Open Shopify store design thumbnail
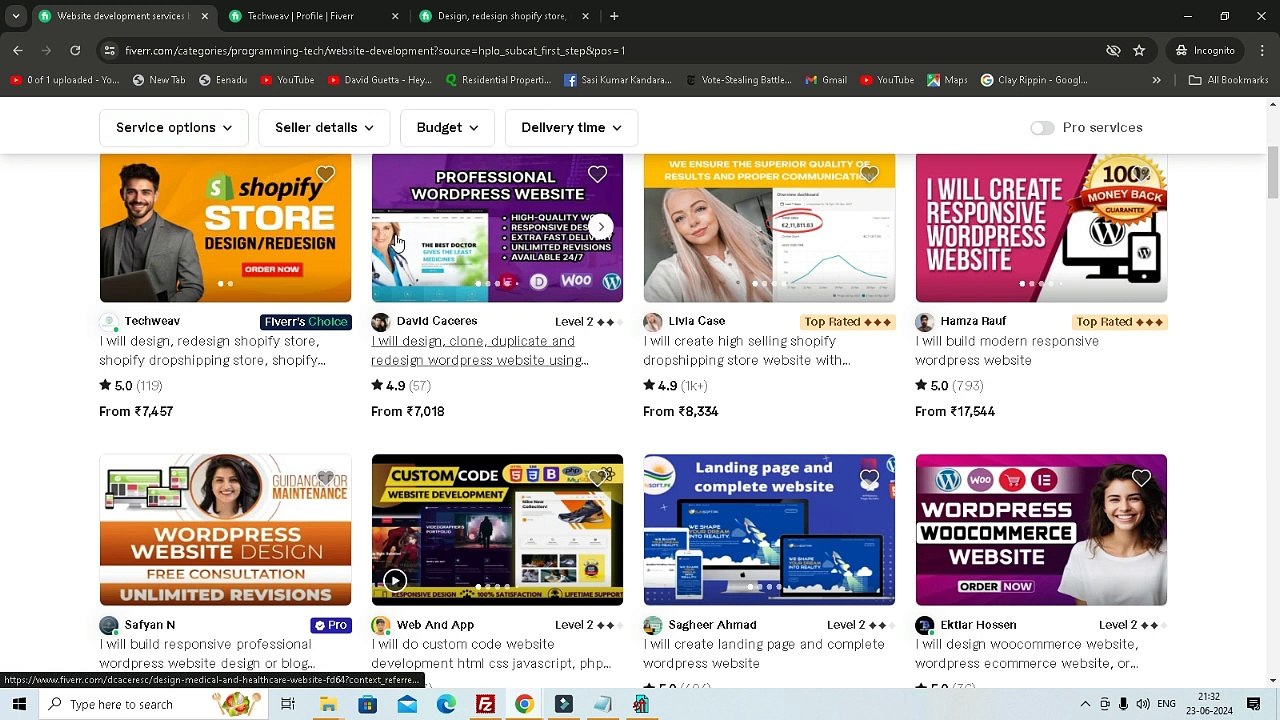This screenshot has height=720, width=1280. (x=225, y=228)
